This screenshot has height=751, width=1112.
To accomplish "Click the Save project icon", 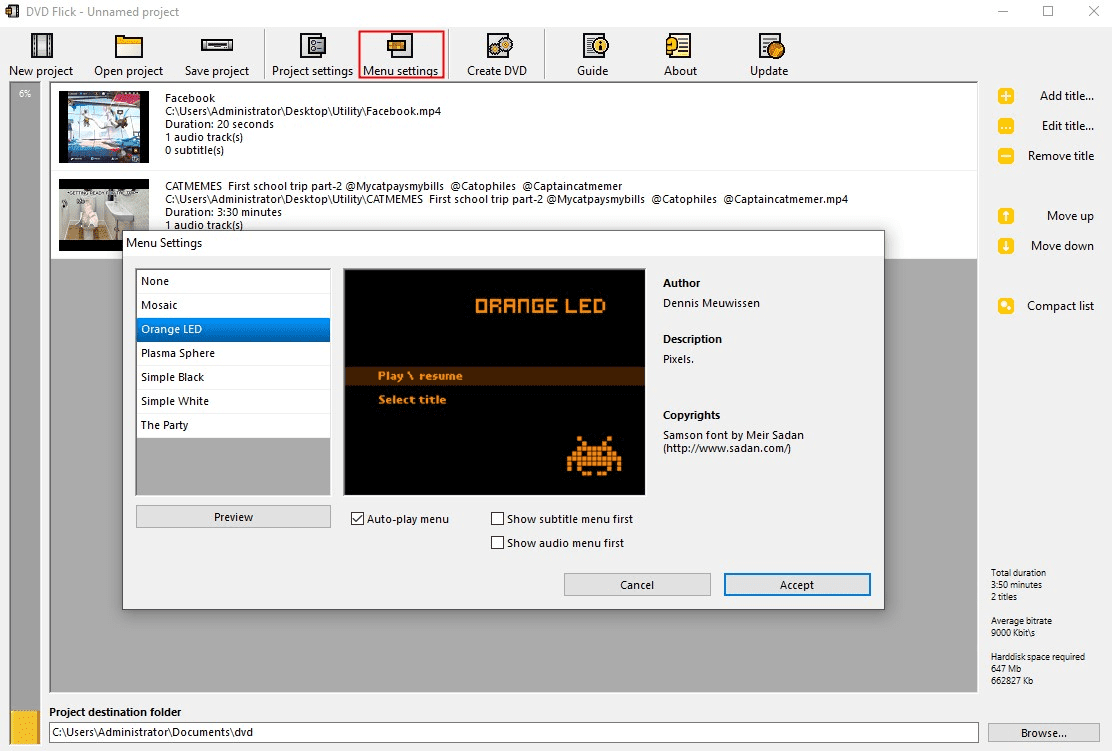I will (x=217, y=47).
